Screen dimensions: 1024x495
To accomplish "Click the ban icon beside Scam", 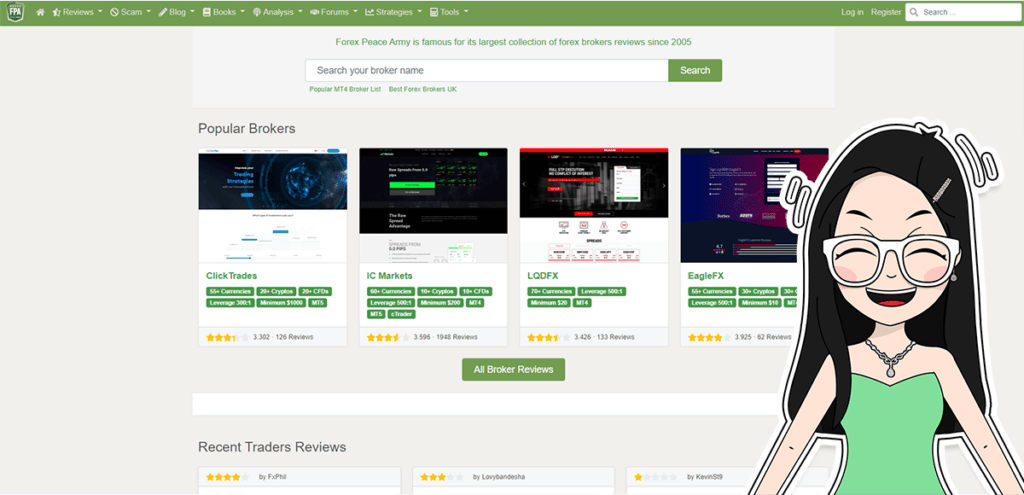I will tap(114, 12).
